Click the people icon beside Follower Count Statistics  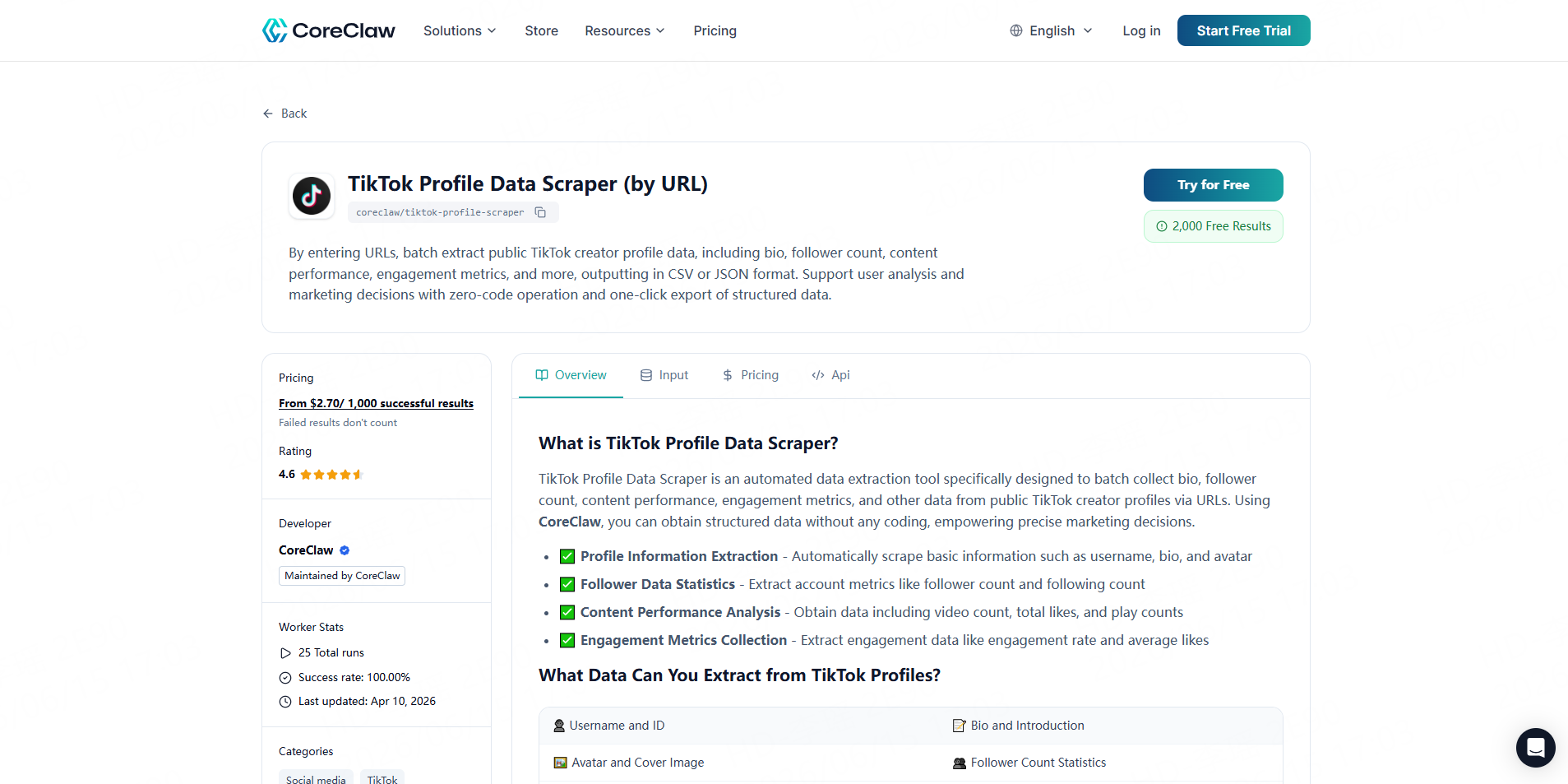point(960,763)
